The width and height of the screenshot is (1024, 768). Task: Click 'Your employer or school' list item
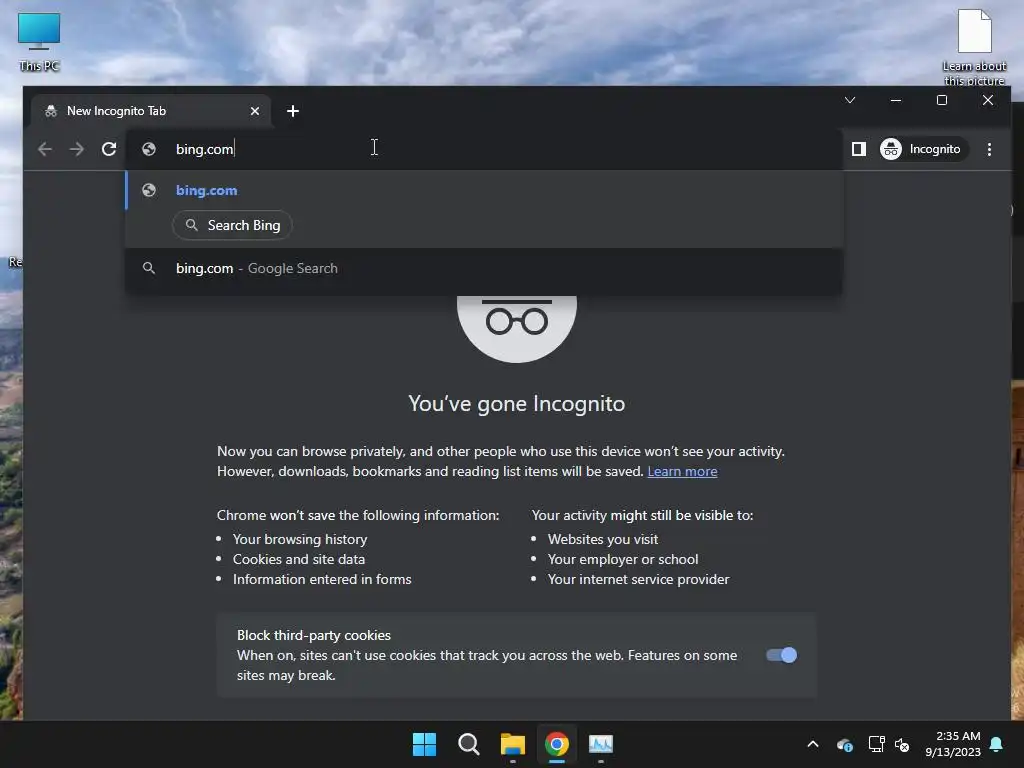coord(623,560)
